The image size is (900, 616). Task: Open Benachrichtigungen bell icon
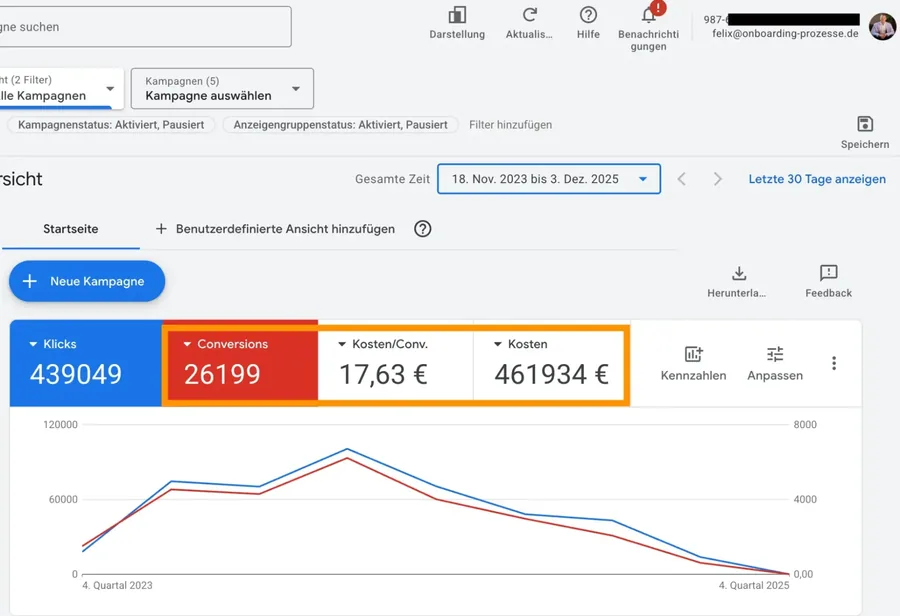649,15
